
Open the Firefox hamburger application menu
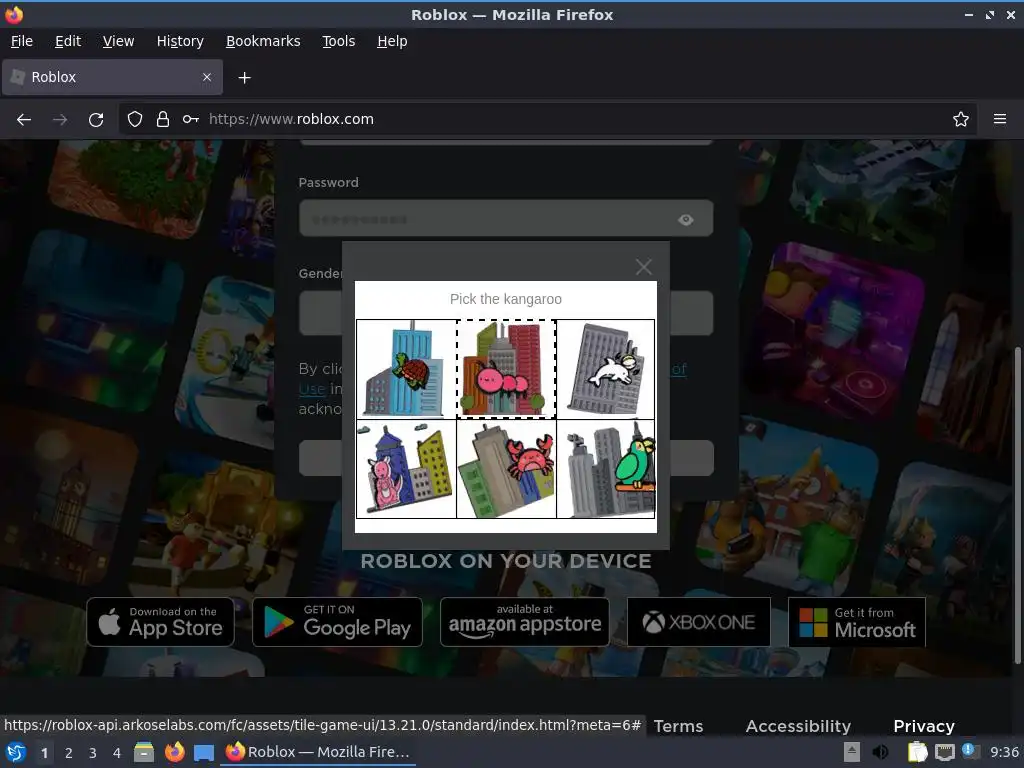(x=999, y=119)
